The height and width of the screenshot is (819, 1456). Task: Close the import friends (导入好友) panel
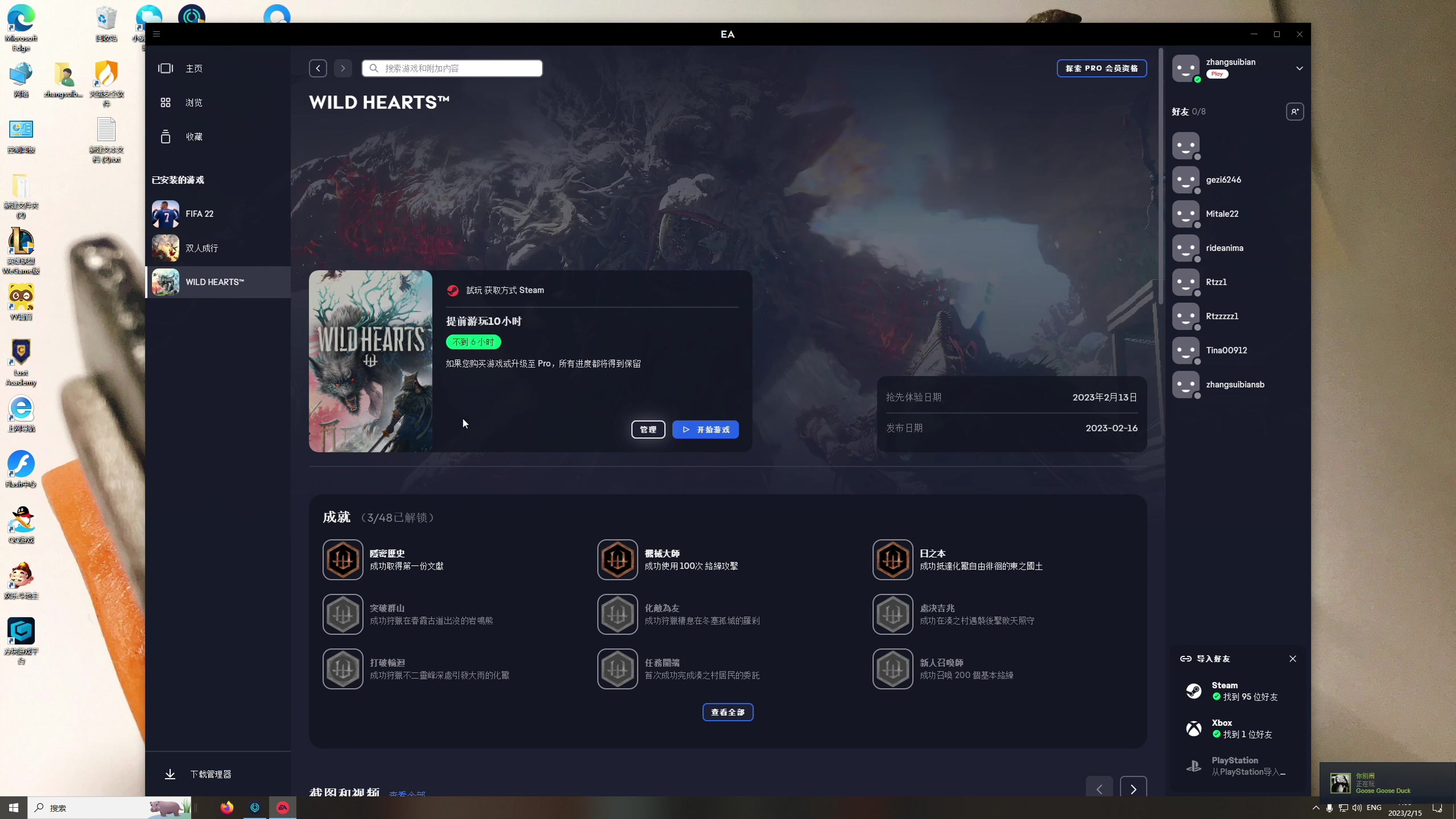coord(1292,659)
